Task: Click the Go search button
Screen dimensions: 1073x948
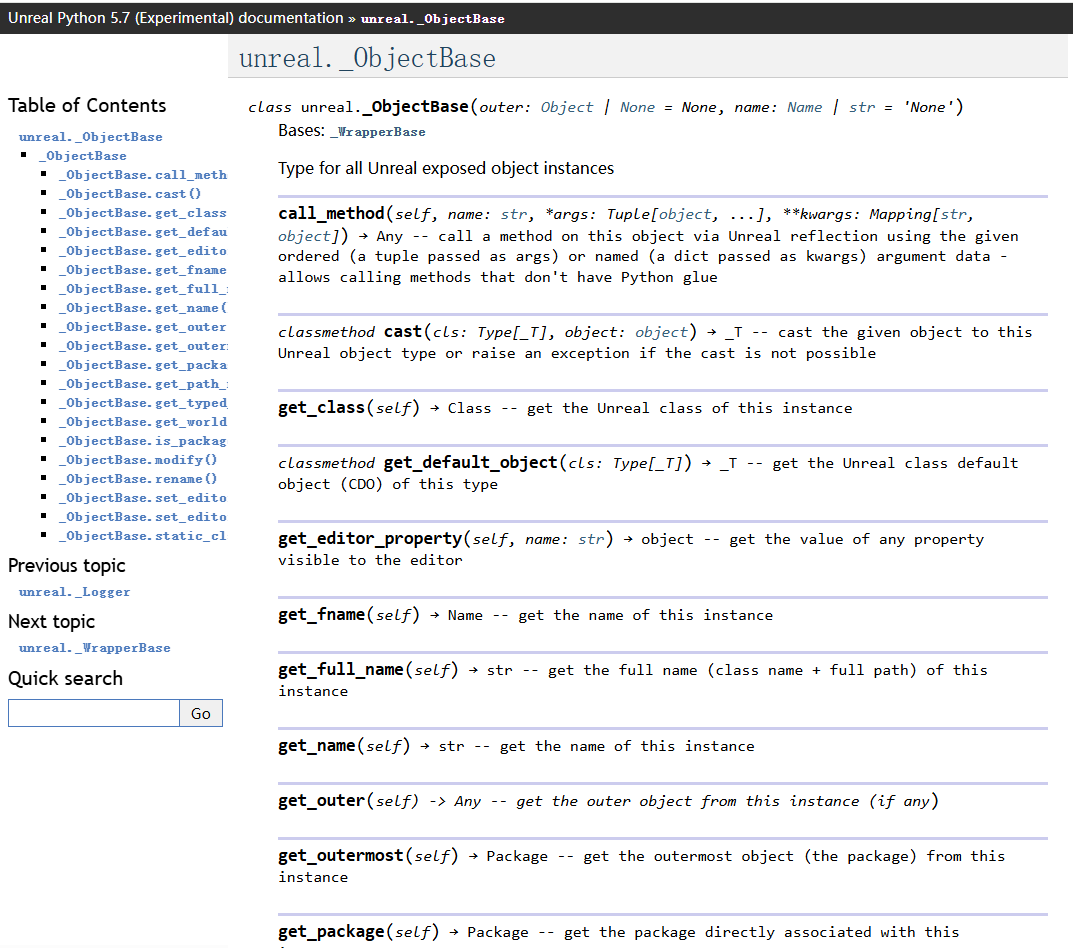Action: [201, 713]
